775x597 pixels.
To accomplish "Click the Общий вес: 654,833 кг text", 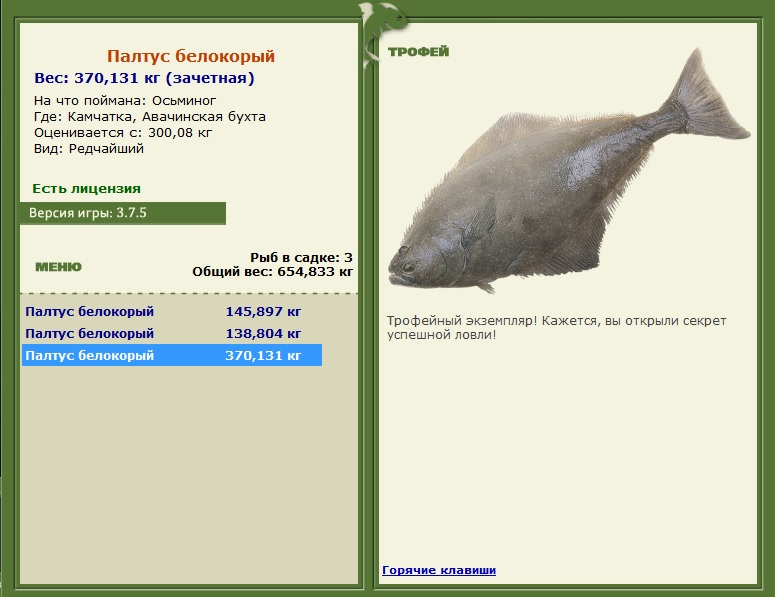I will coord(272,271).
